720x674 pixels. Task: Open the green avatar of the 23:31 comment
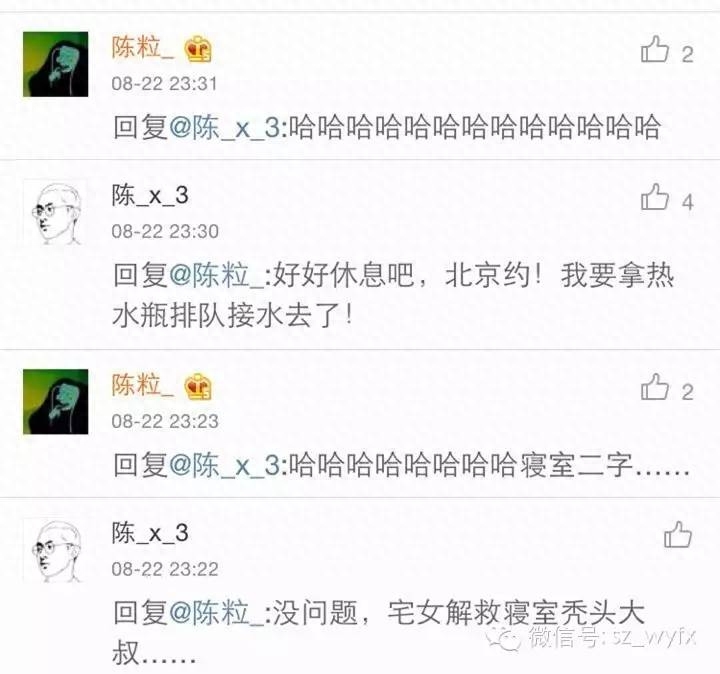coord(56,64)
